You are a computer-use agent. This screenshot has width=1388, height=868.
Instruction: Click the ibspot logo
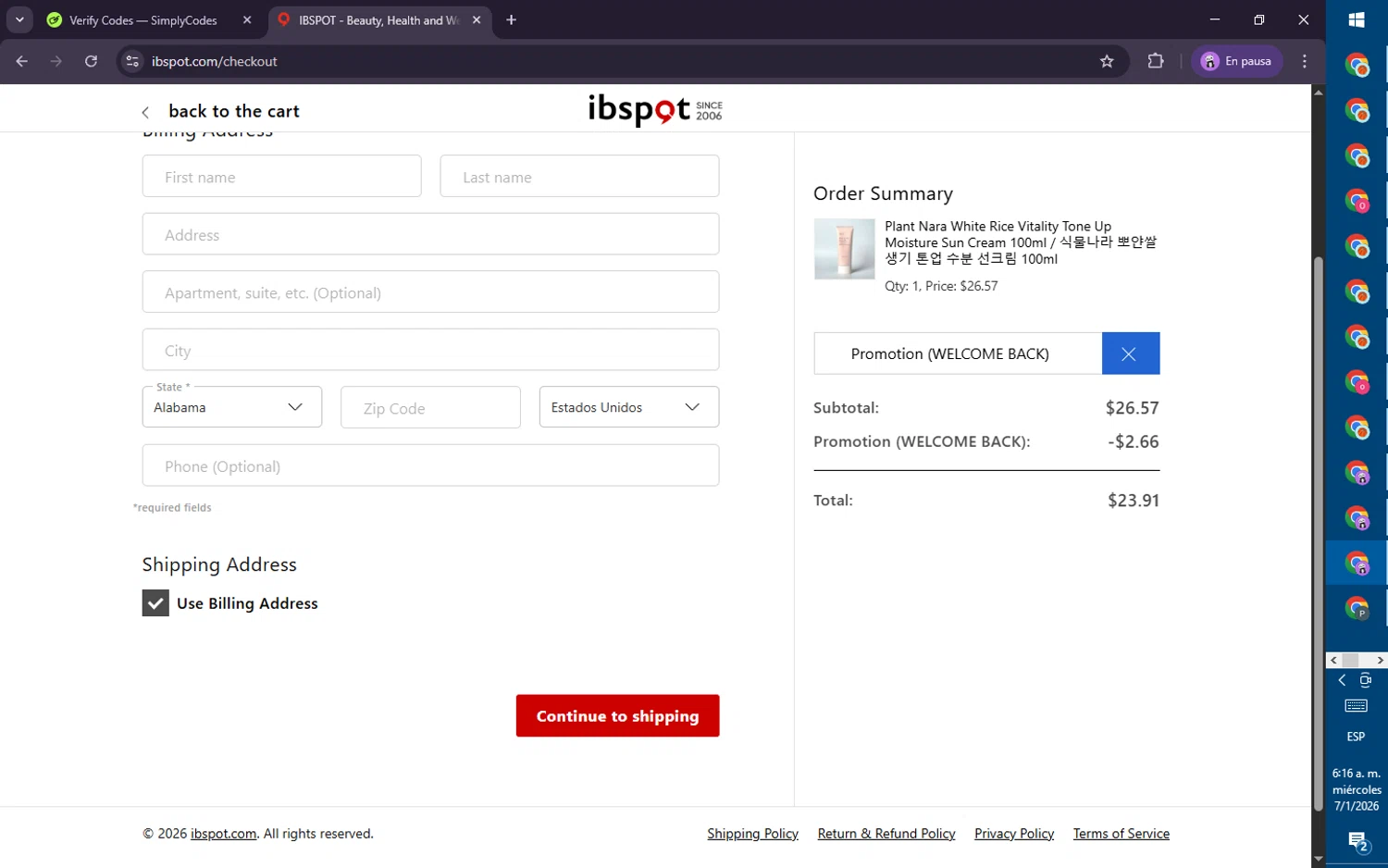[x=655, y=109]
